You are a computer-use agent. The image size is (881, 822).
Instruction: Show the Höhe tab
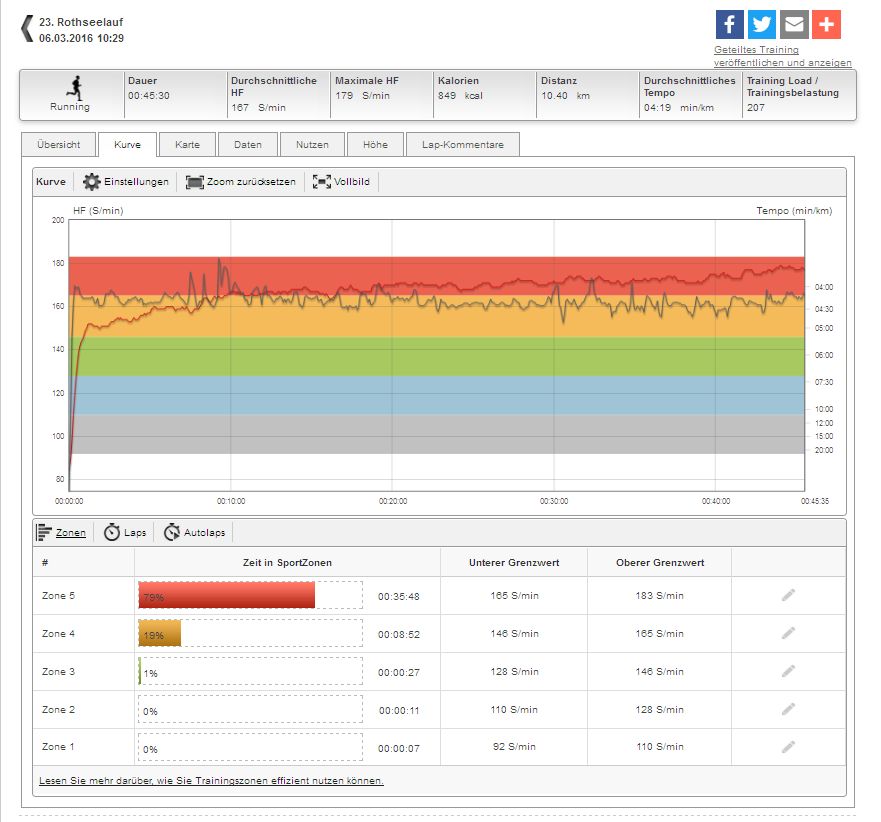(x=375, y=145)
